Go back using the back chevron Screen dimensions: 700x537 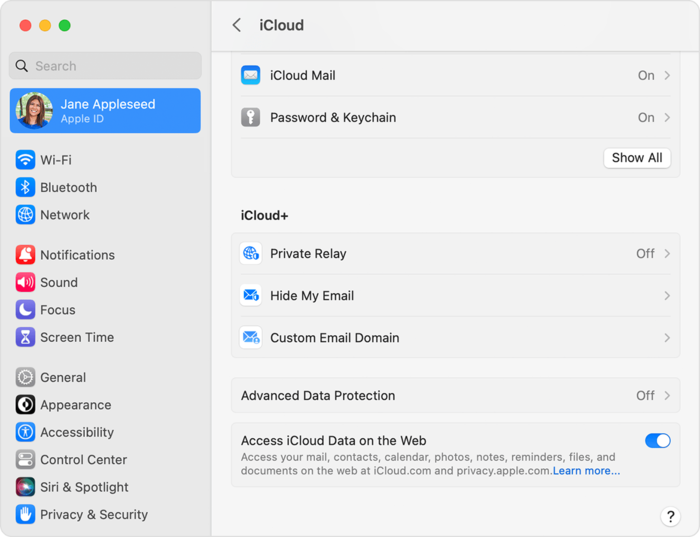pyautogui.click(x=237, y=25)
